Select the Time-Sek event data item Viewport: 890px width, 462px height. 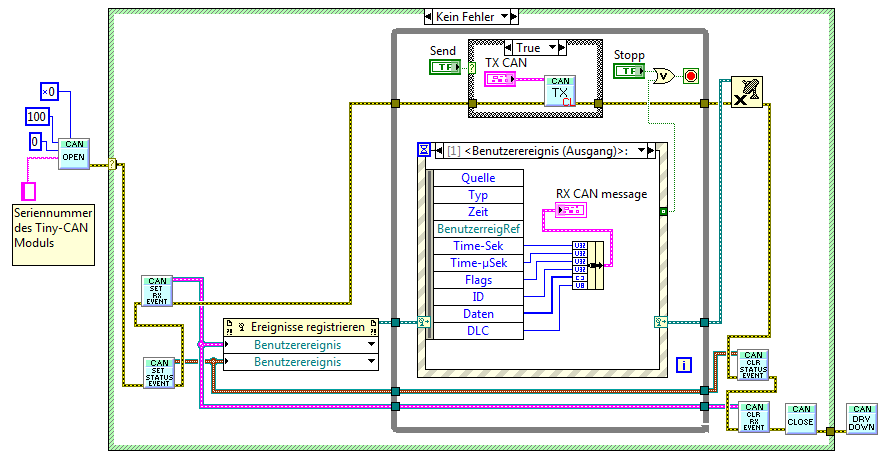[478, 246]
